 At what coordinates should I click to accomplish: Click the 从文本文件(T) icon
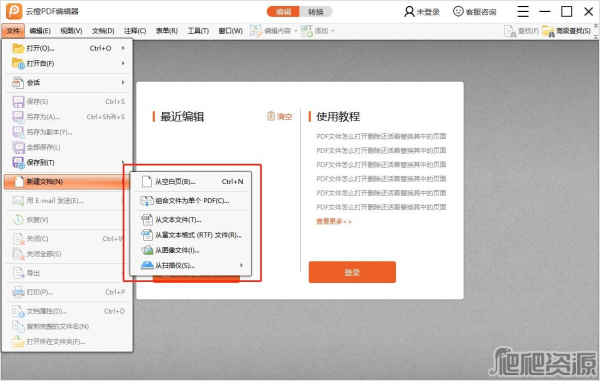(x=147, y=220)
